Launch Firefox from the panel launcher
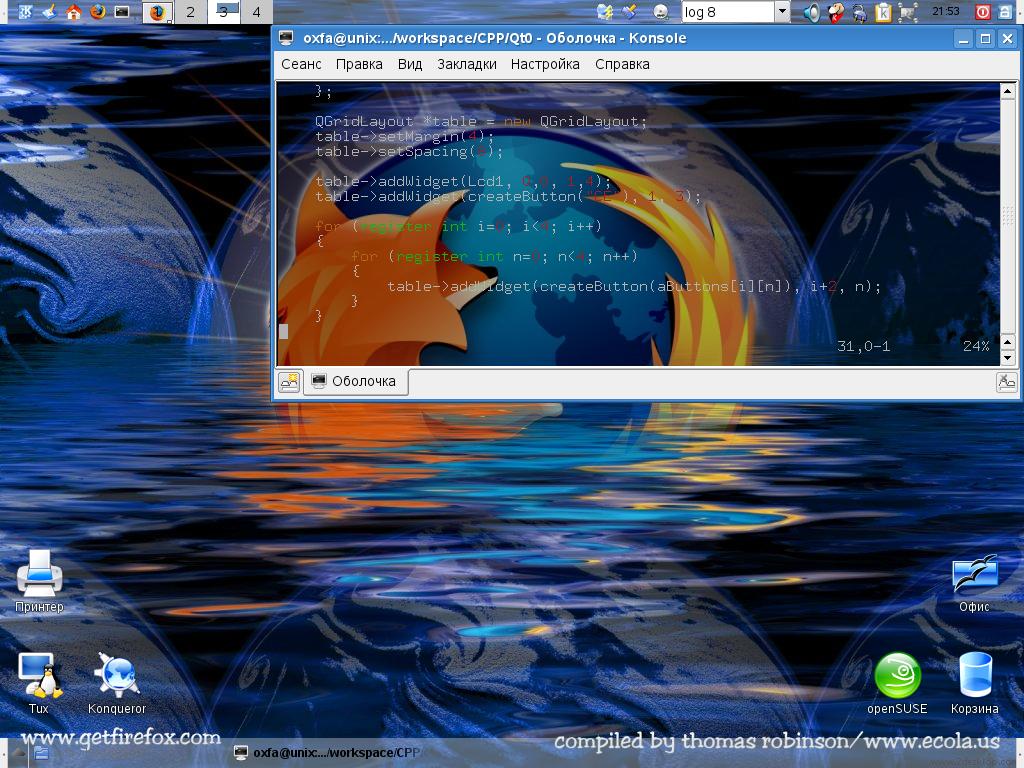Screen dimensions: 1024x768 tap(98, 12)
